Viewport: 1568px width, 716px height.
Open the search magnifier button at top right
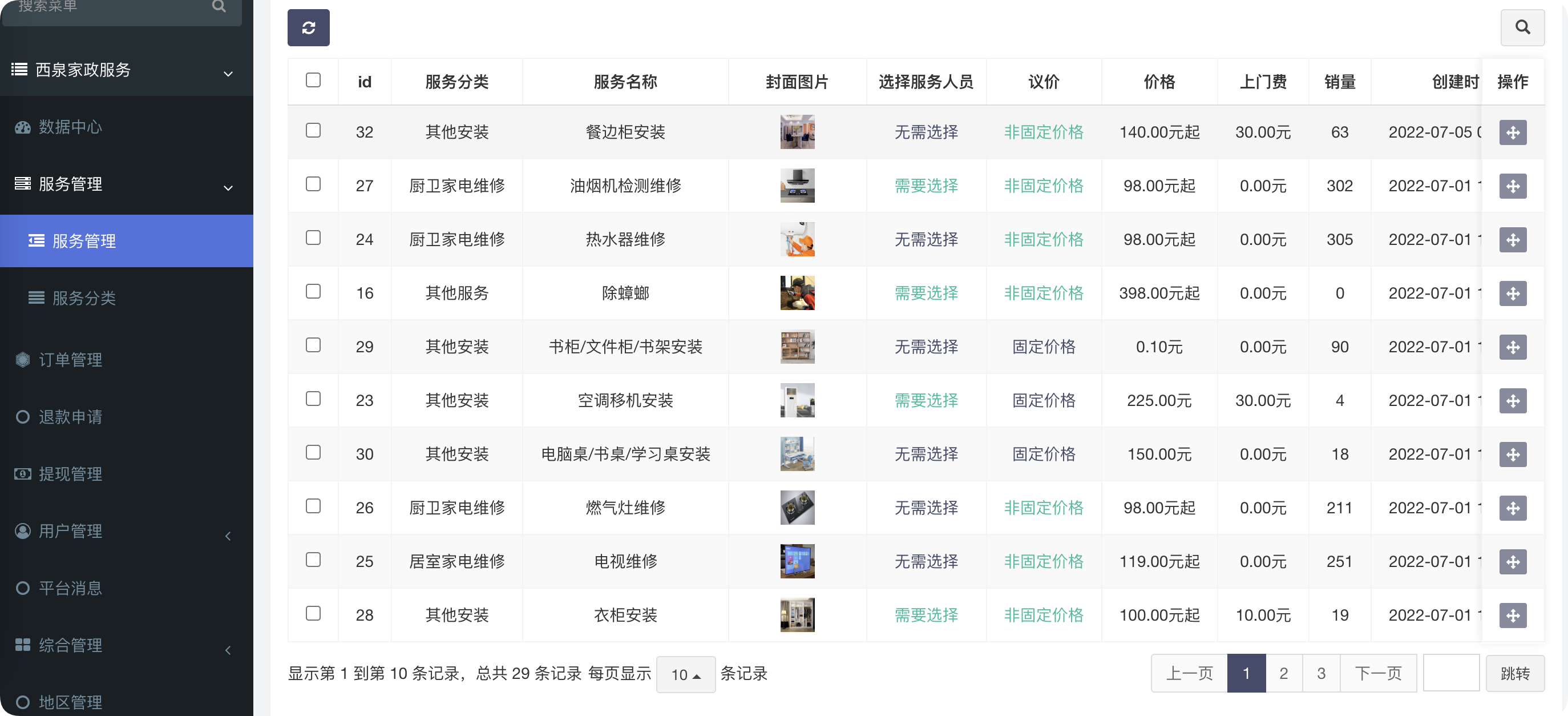[1522, 27]
